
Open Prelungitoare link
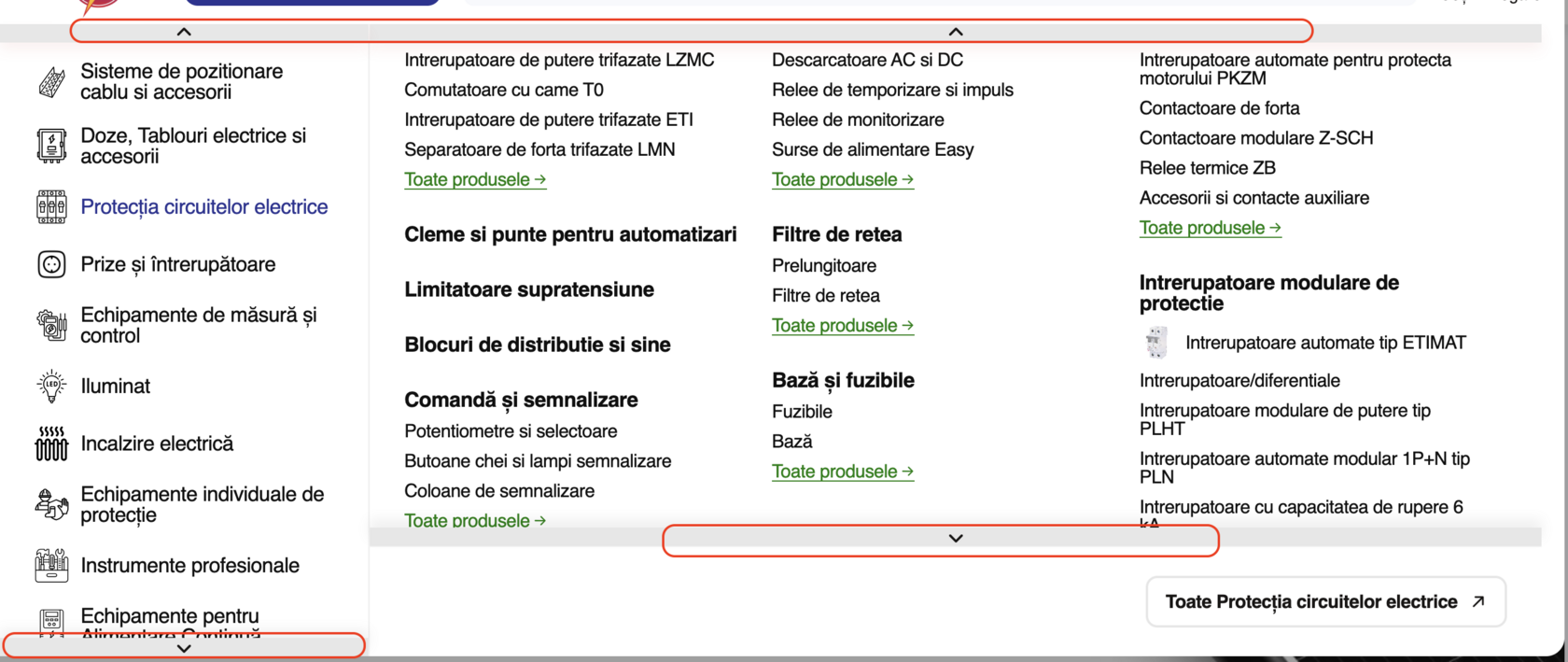click(x=824, y=266)
